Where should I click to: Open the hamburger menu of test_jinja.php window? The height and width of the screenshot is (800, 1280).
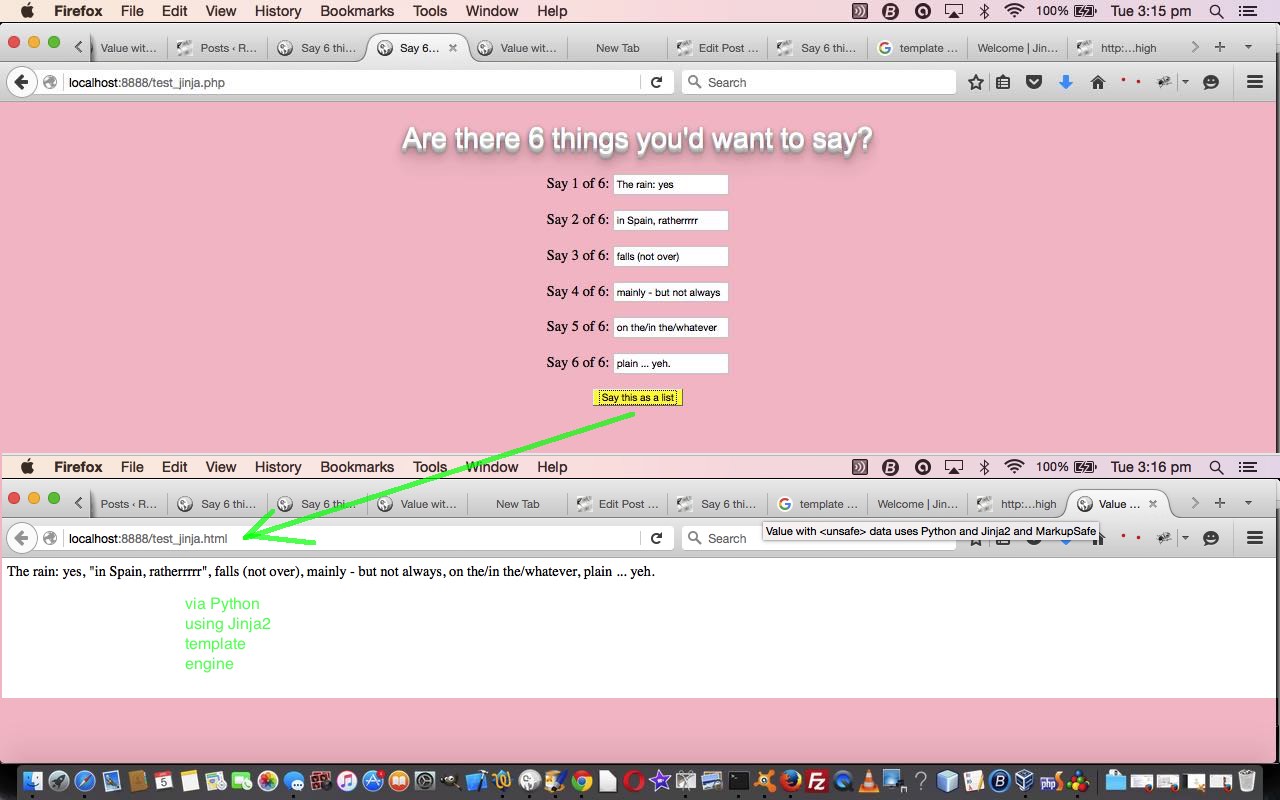1255,83
